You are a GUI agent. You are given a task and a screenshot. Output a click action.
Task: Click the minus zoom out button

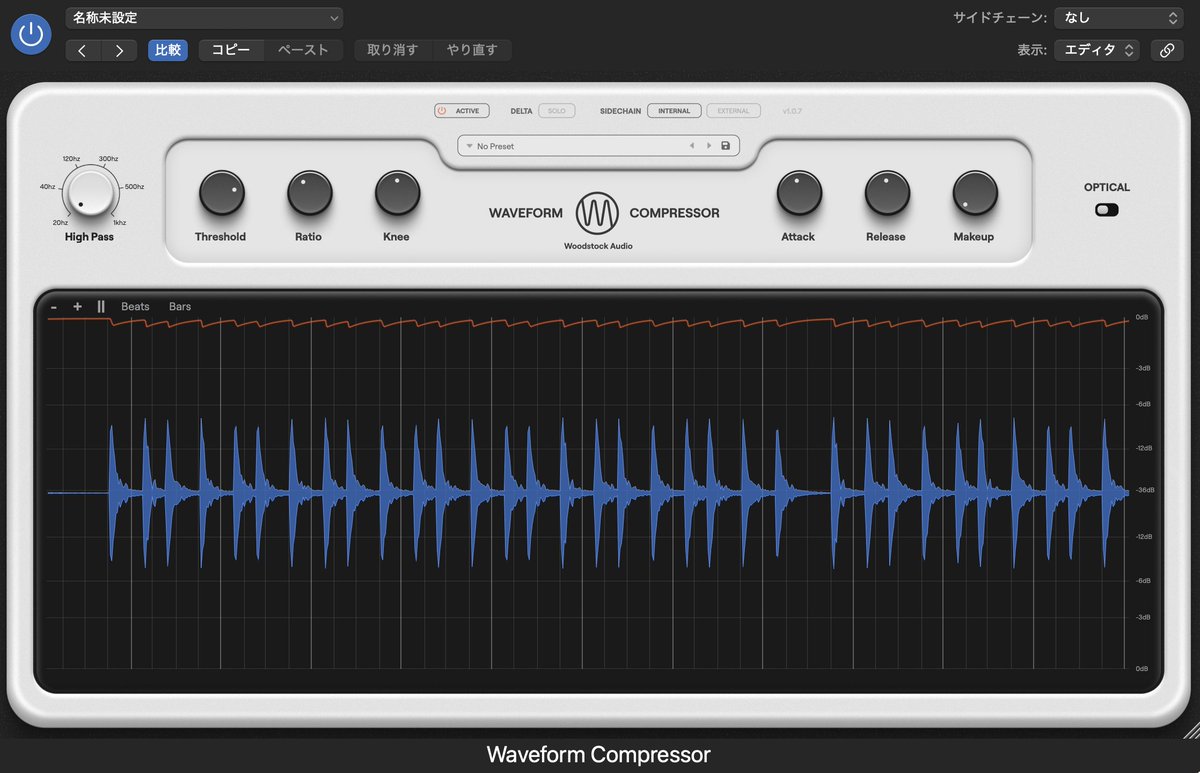point(54,306)
